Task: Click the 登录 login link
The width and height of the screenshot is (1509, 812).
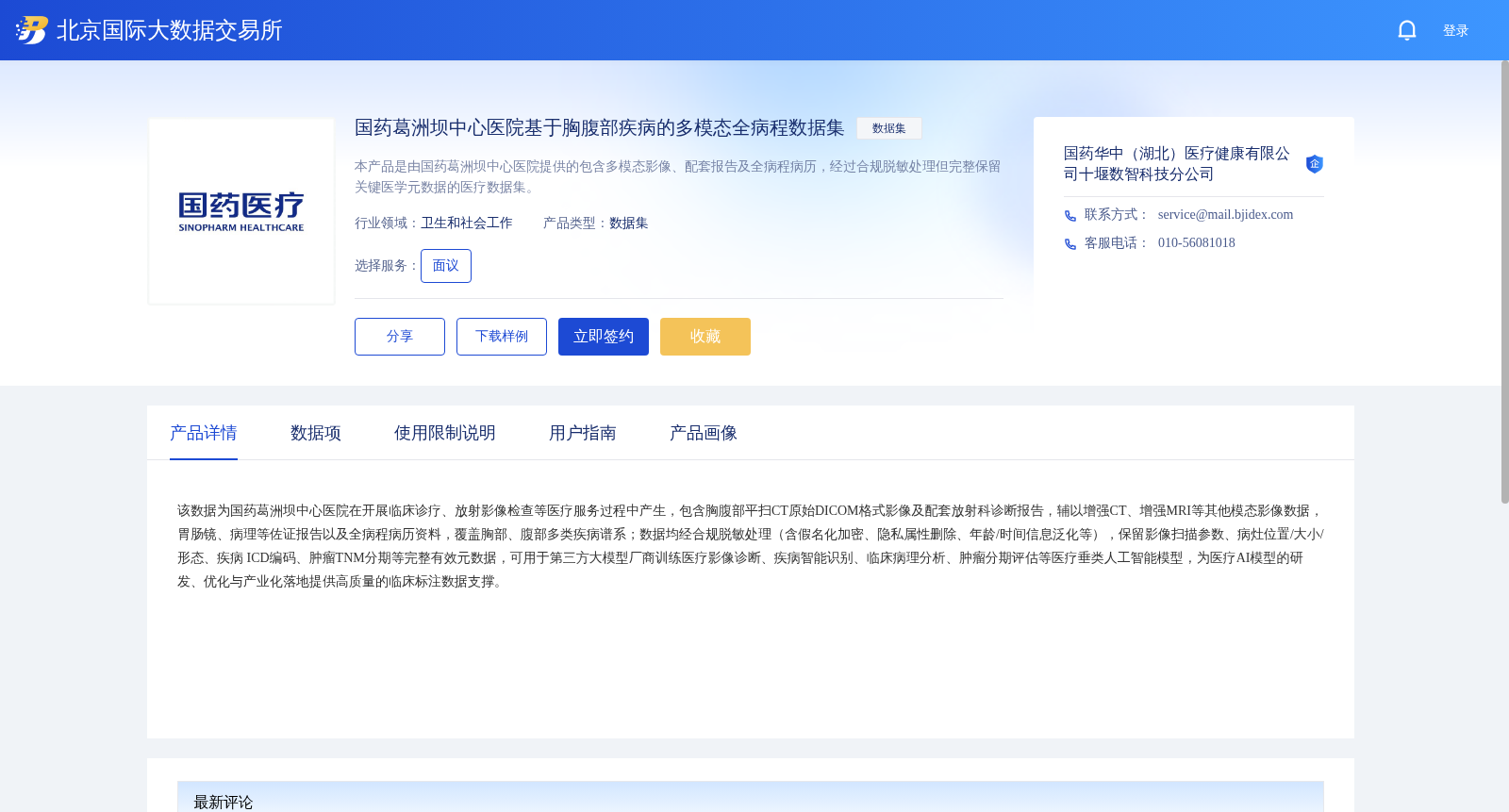Action: [1455, 30]
